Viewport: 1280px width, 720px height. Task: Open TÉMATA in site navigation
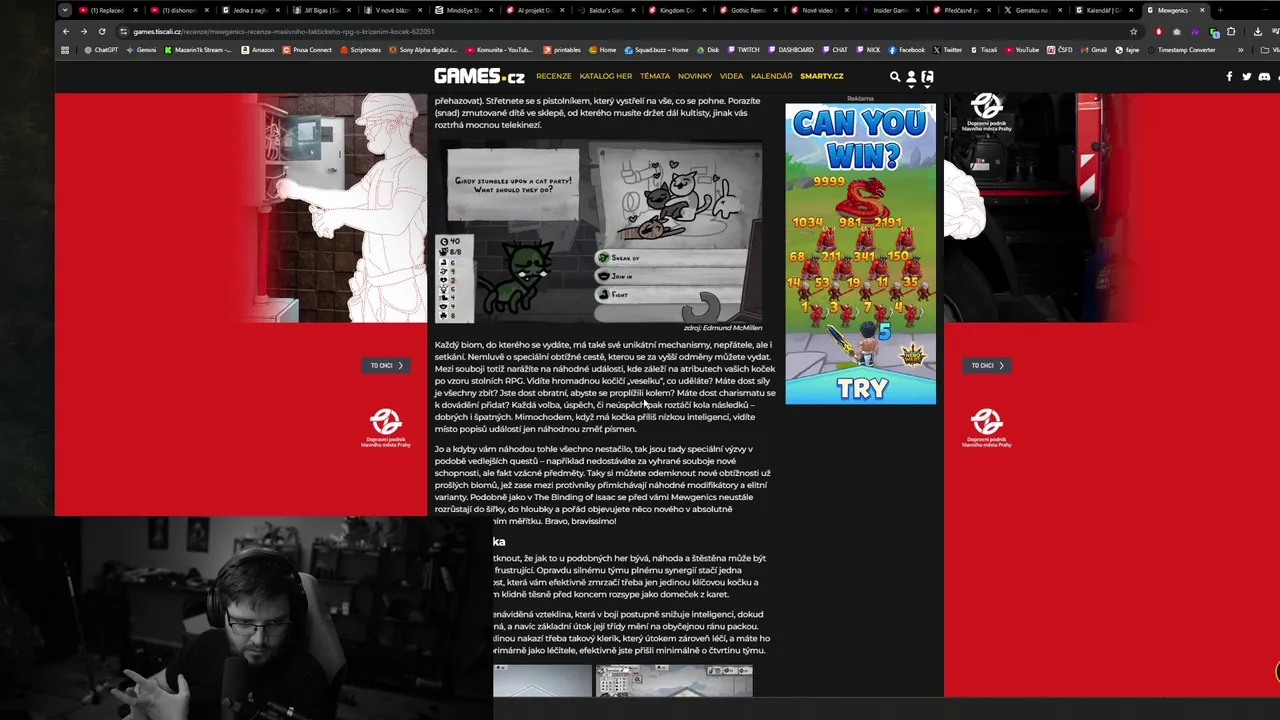tap(655, 76)
